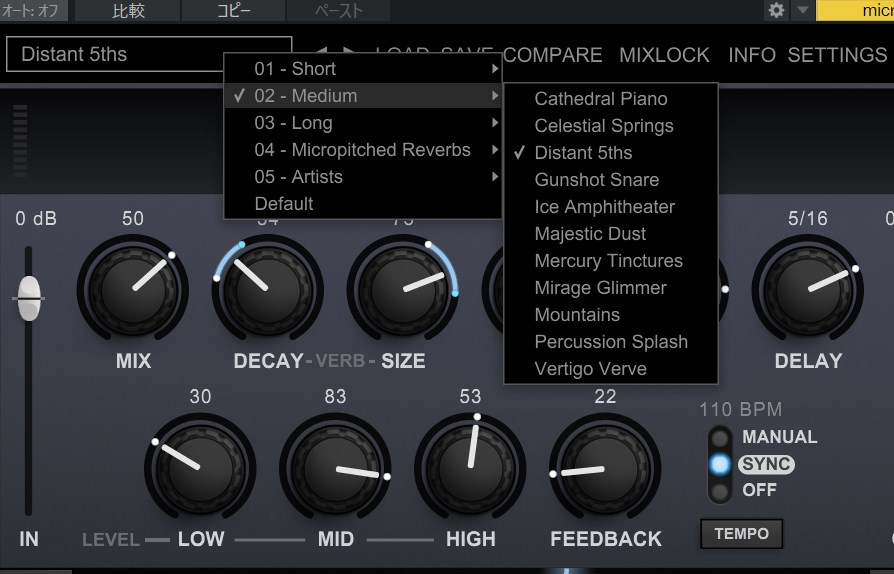Expand the 04 - Micropitched Reverbs submenu
The image size is (894, 574).
tap(362, 150)
